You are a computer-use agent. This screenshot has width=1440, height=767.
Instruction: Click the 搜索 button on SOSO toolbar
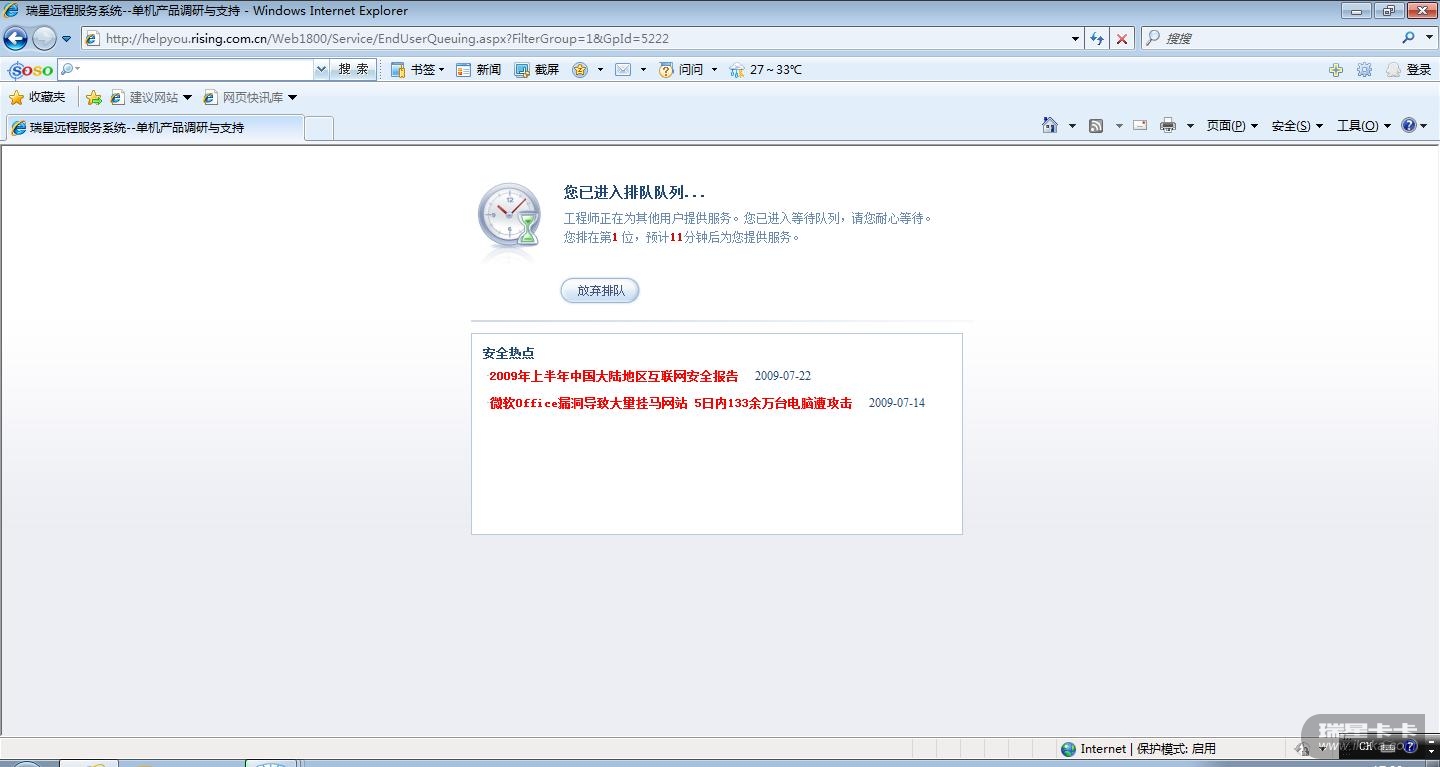tap(353, 69)
